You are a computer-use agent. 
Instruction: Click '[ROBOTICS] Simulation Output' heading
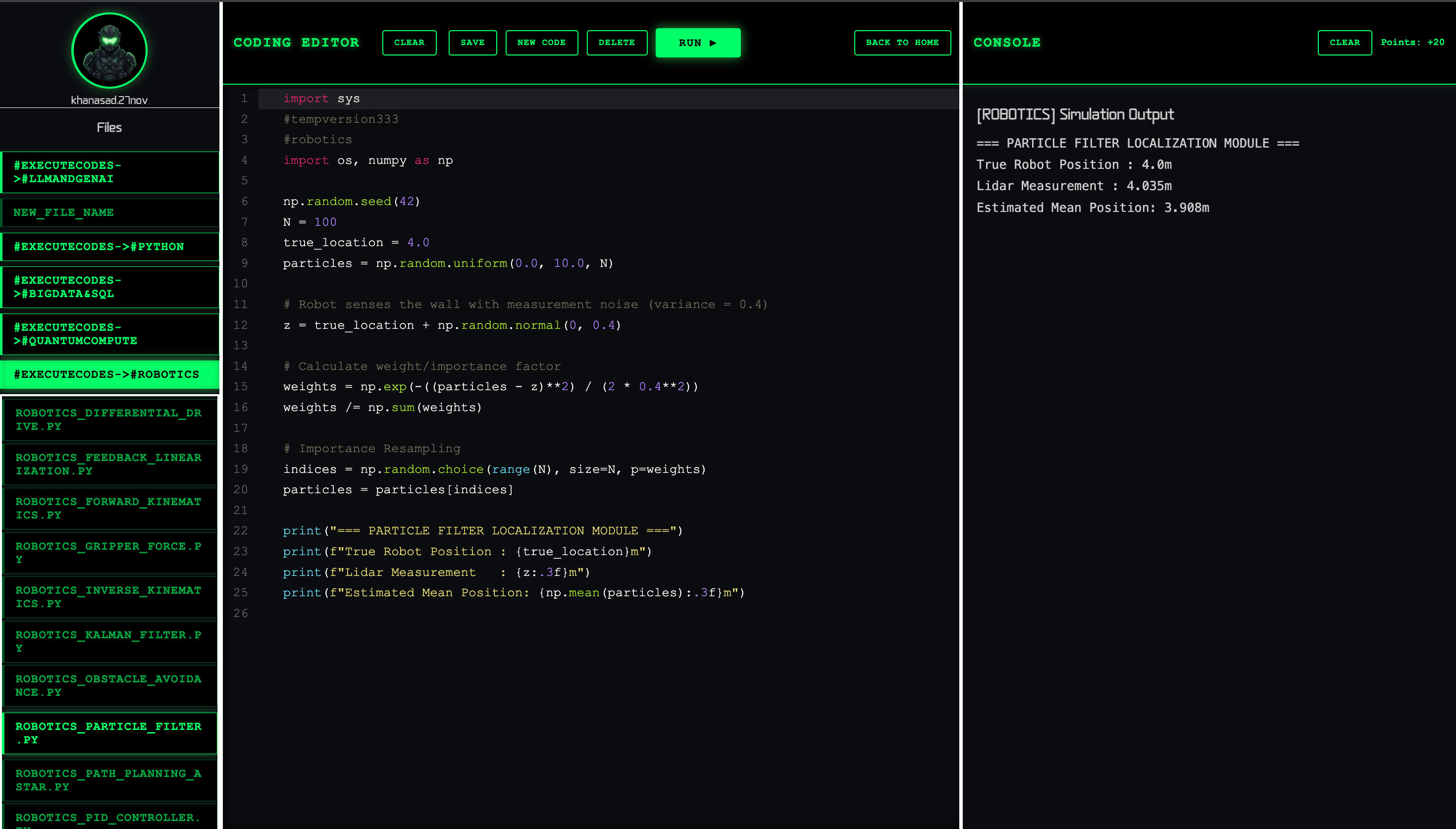(1075, 115)
